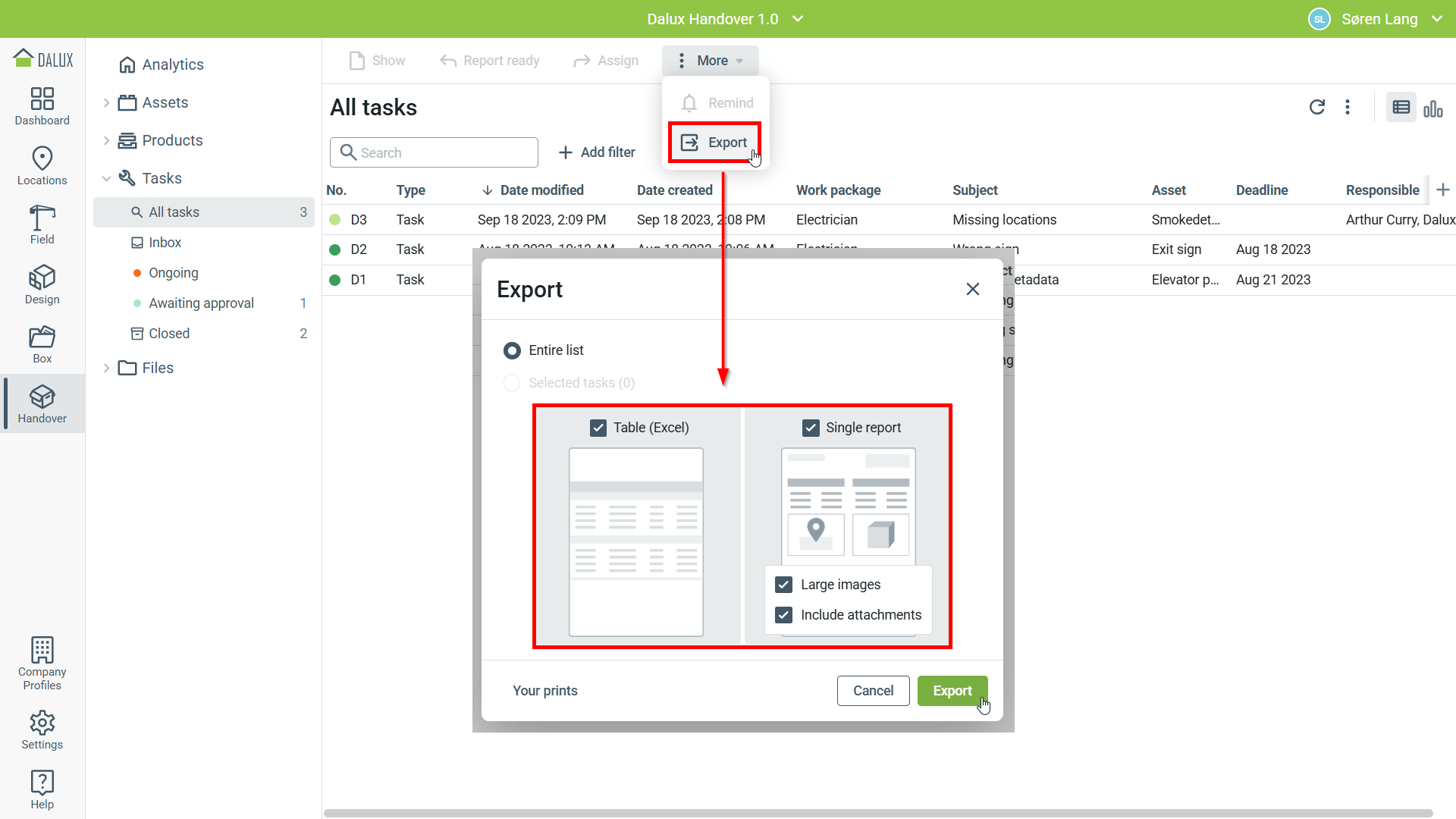This screenshot has width=1456, height=819.
Task: Refresh the All tasks list
Action: [x=1317, y=107]
